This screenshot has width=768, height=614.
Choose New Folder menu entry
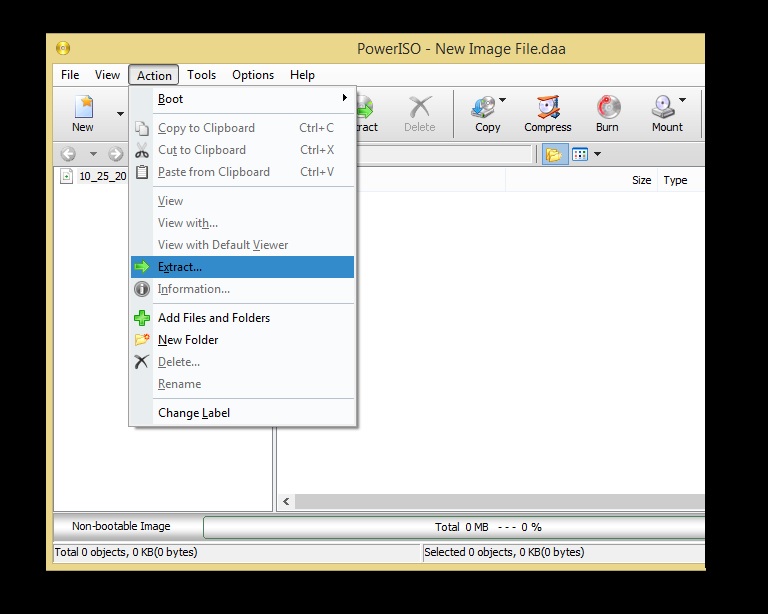242,340
